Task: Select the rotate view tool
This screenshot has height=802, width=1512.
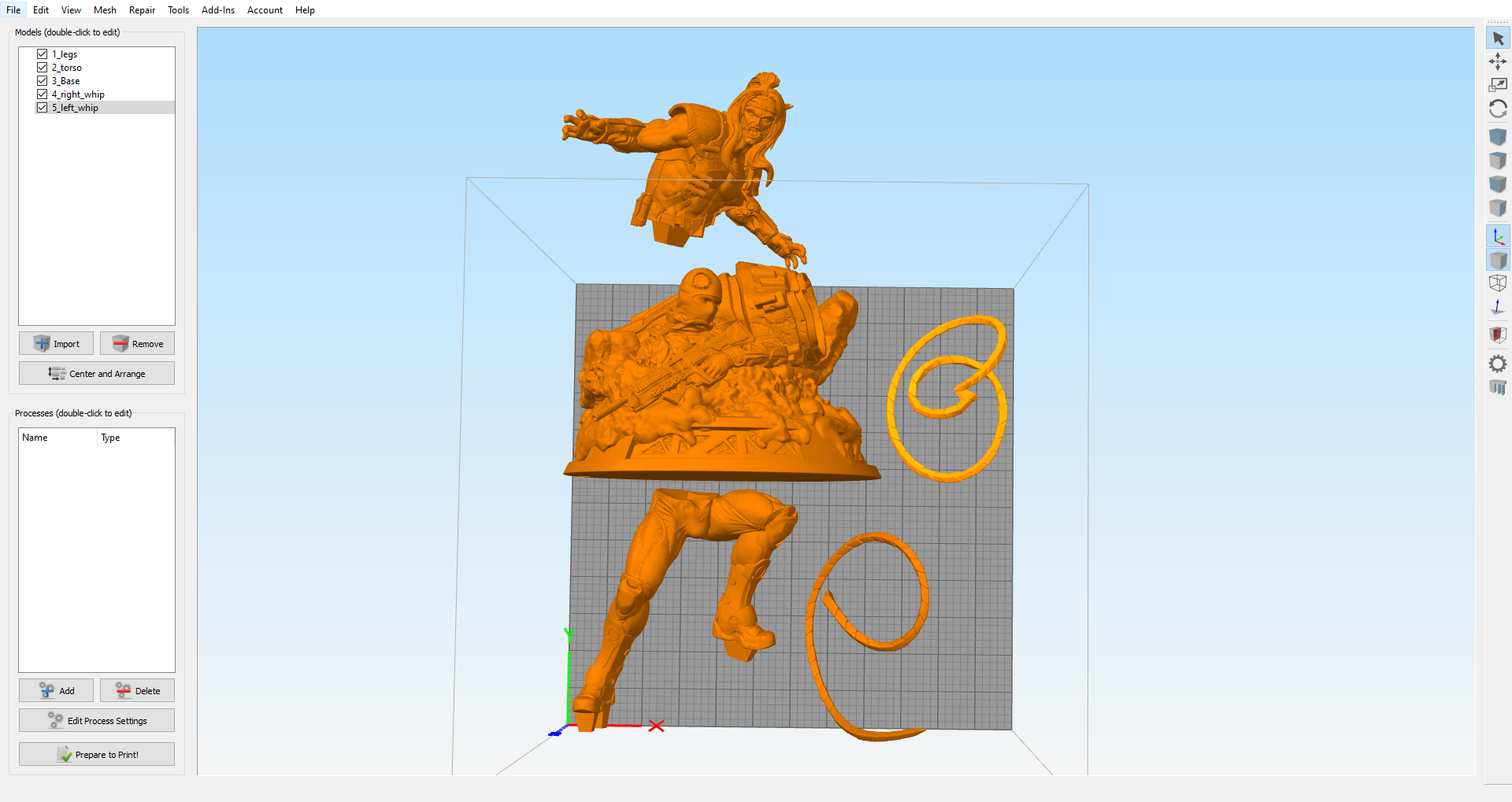Action: (1498, 109)
